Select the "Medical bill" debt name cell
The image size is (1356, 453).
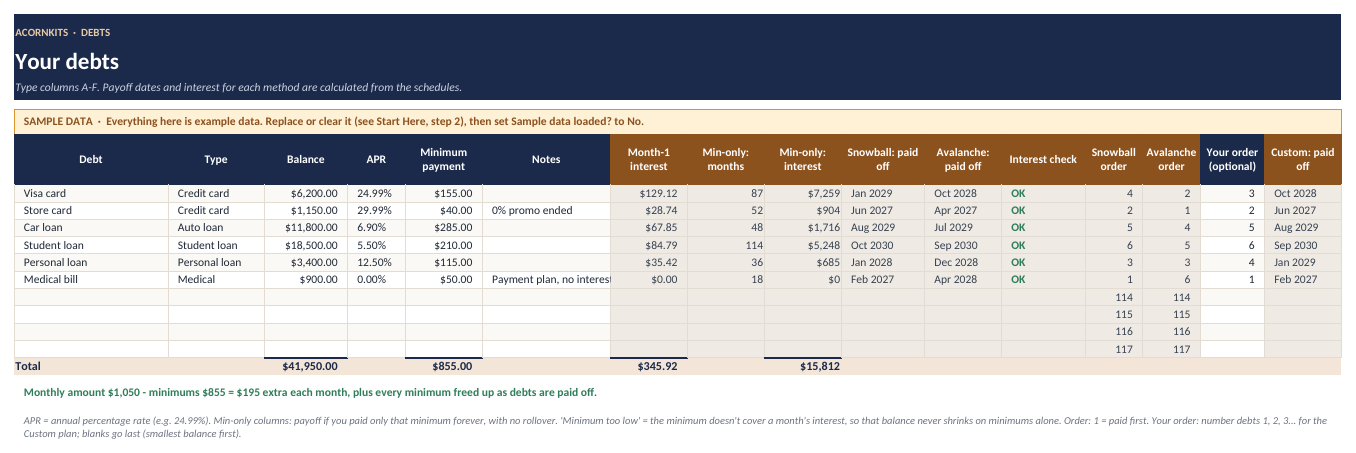pos(91,280)
